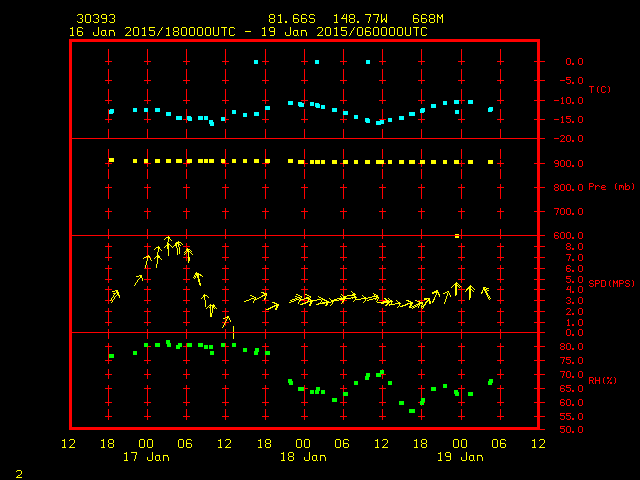Click the page number 2 at bottom left
Screen dimensions: 640x480
[x=19, y=474]
